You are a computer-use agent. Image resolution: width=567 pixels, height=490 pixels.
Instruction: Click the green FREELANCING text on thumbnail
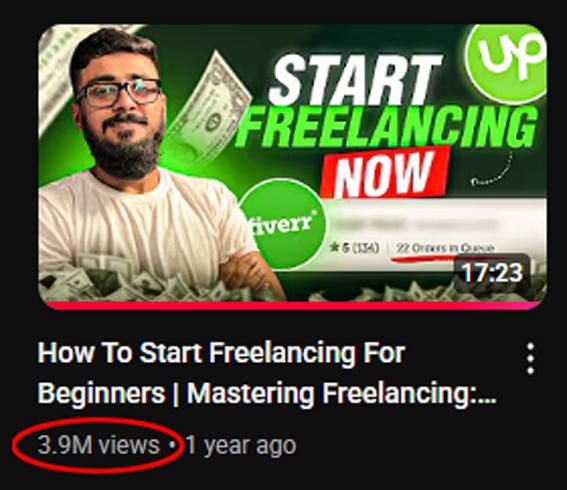tap(386, 127)
